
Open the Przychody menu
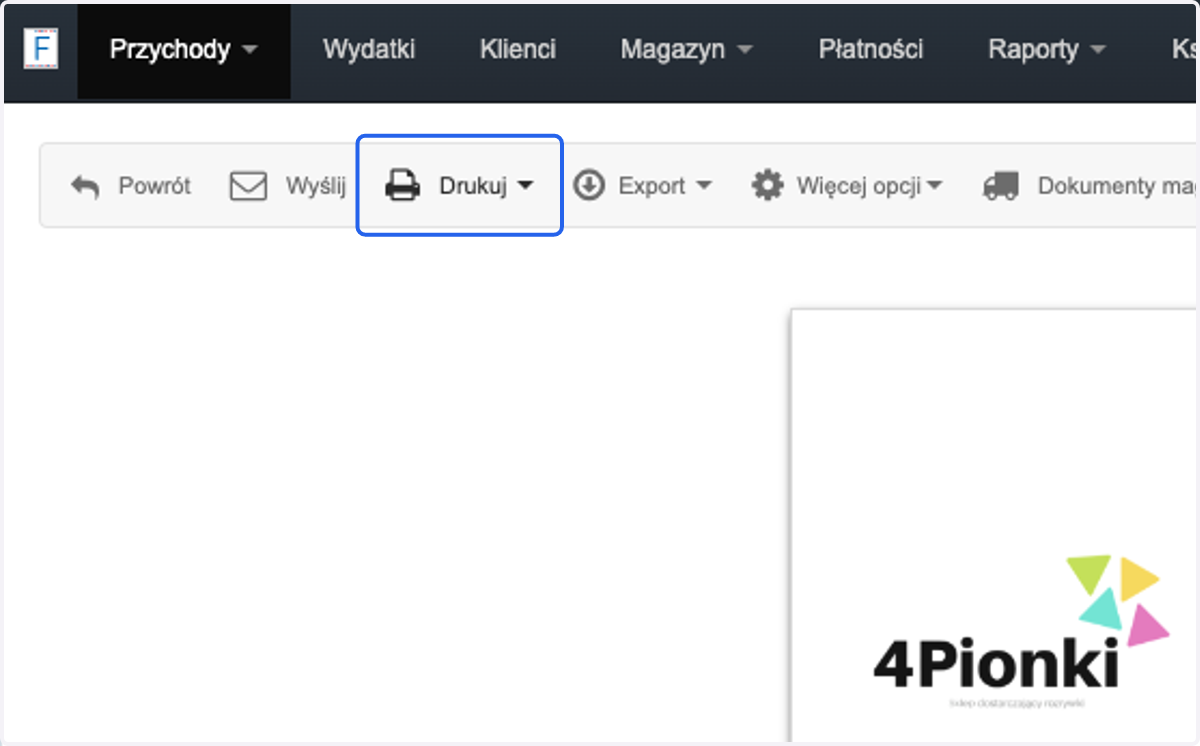click(184, 50)
